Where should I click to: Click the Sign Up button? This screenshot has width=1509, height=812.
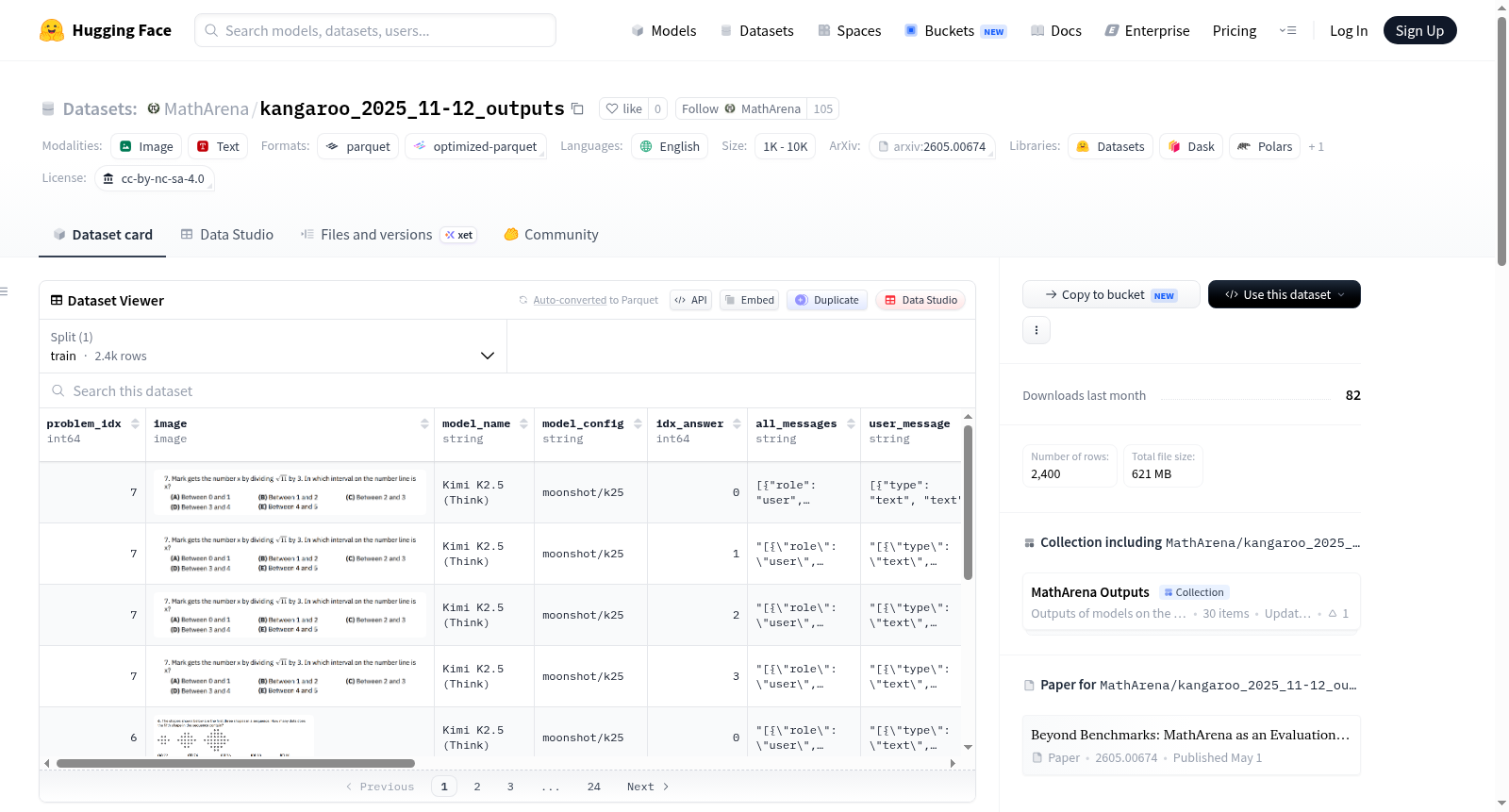pos(1419,30)
